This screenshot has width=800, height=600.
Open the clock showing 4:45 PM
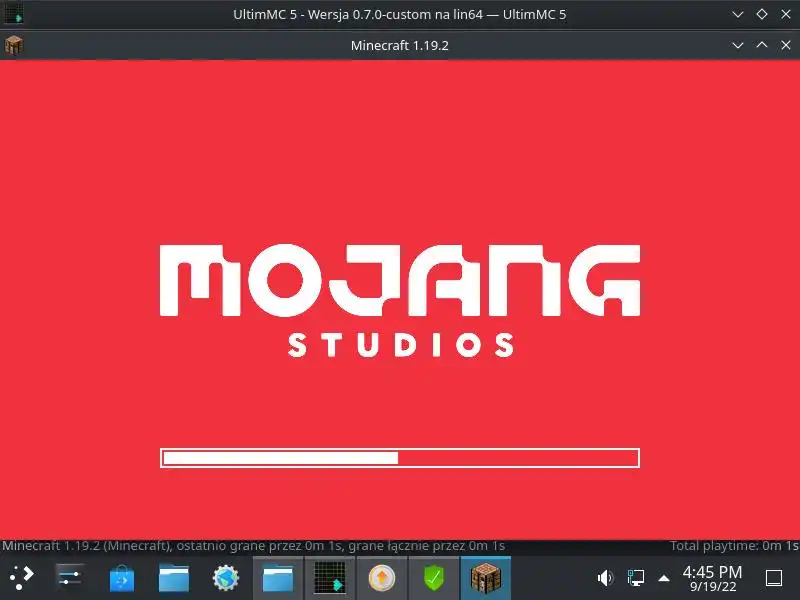click(712, 579)
